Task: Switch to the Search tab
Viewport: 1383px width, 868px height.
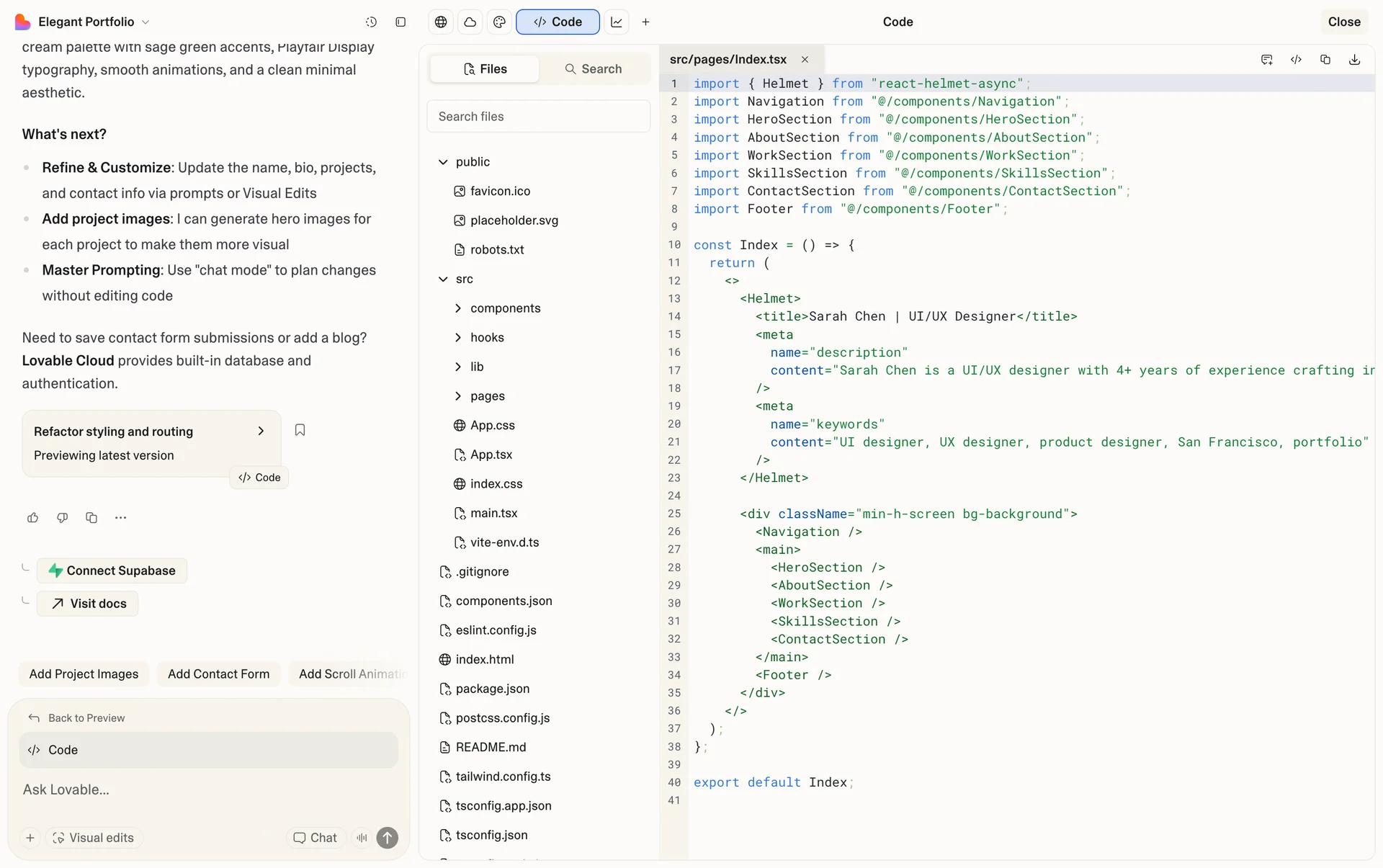Action: pos(594,69)
